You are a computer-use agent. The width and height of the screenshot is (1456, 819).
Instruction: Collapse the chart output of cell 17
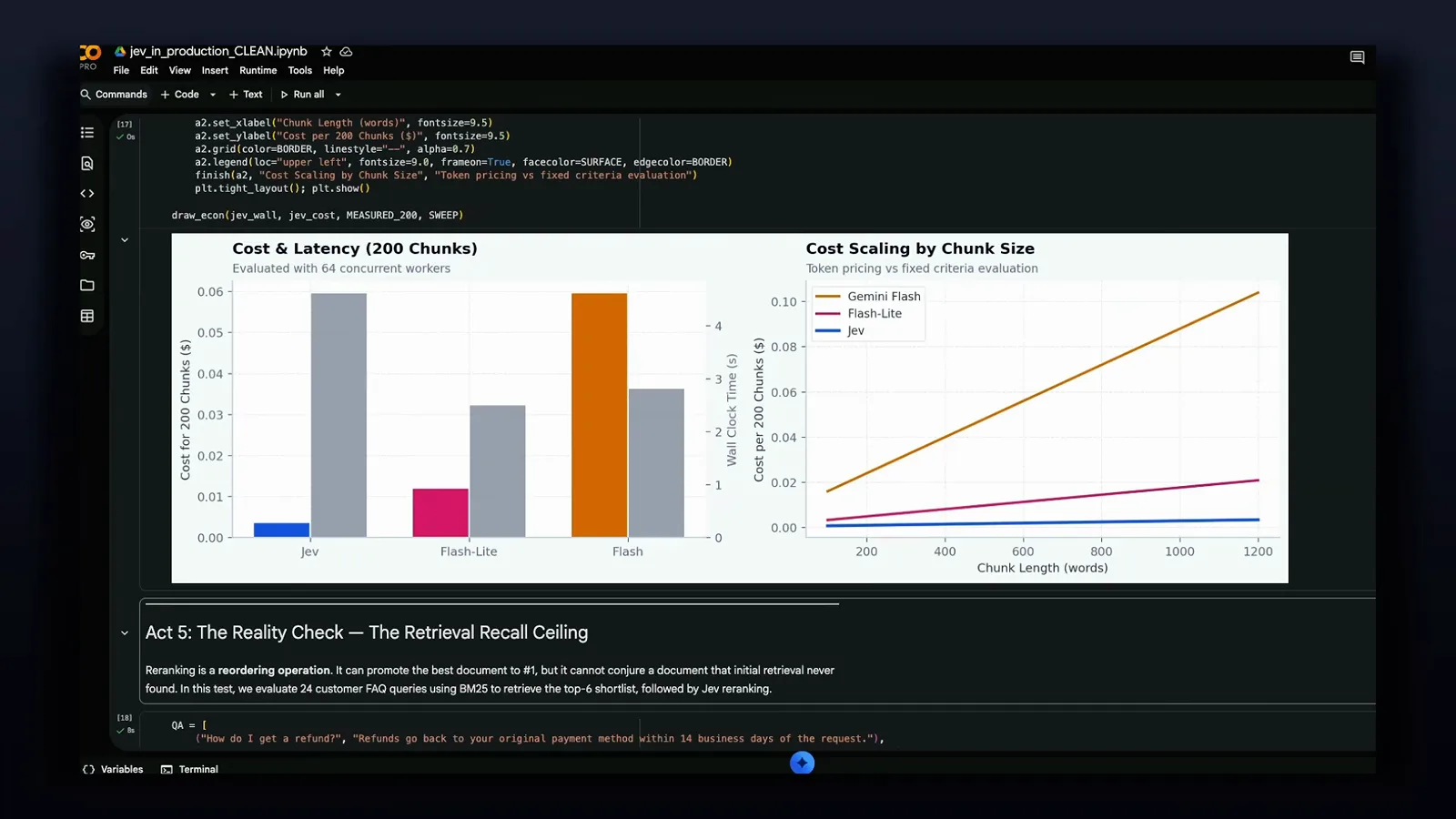(x=125, y=240)
